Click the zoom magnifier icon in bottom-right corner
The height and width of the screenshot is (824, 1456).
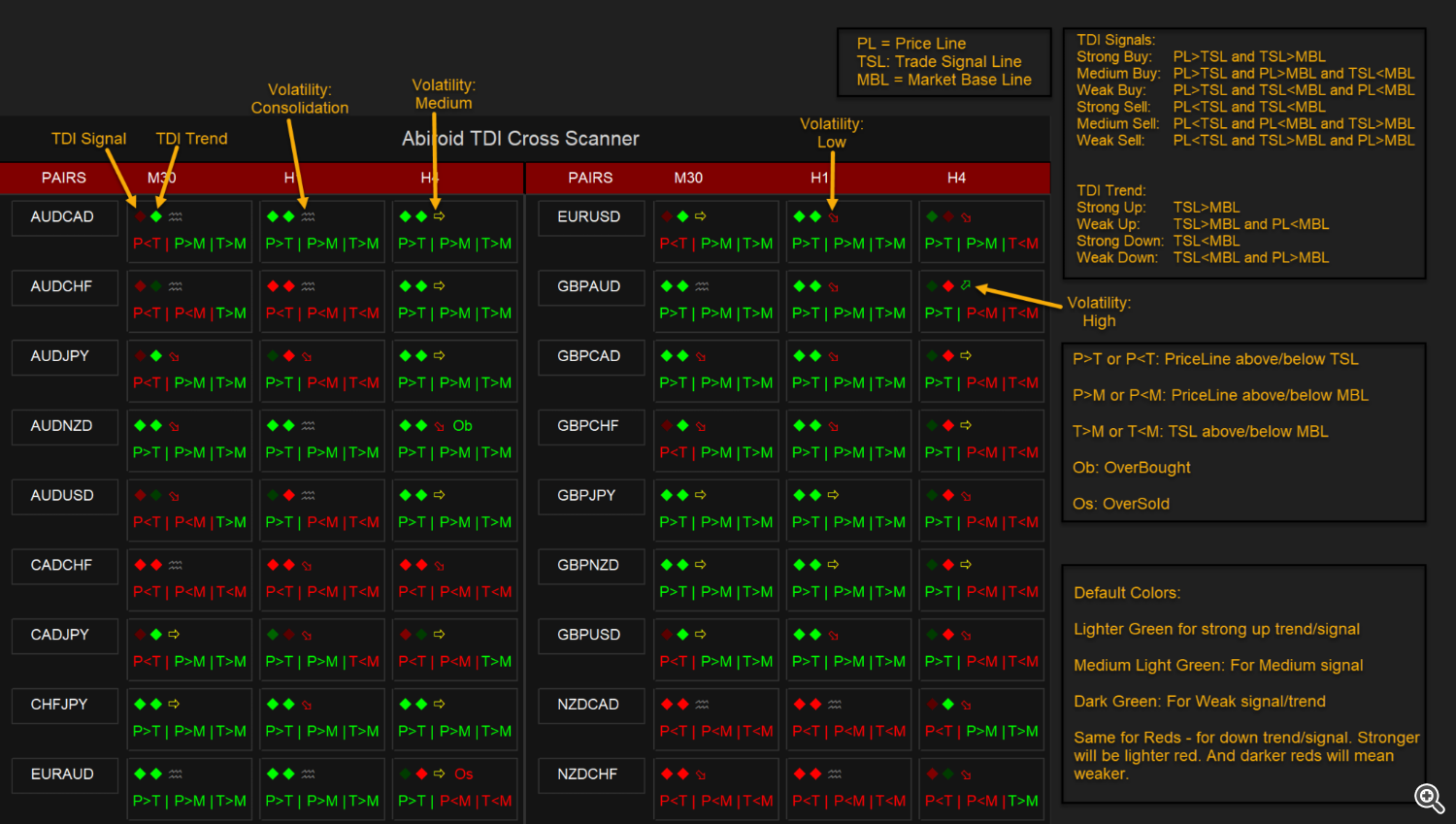point(1429,798)
